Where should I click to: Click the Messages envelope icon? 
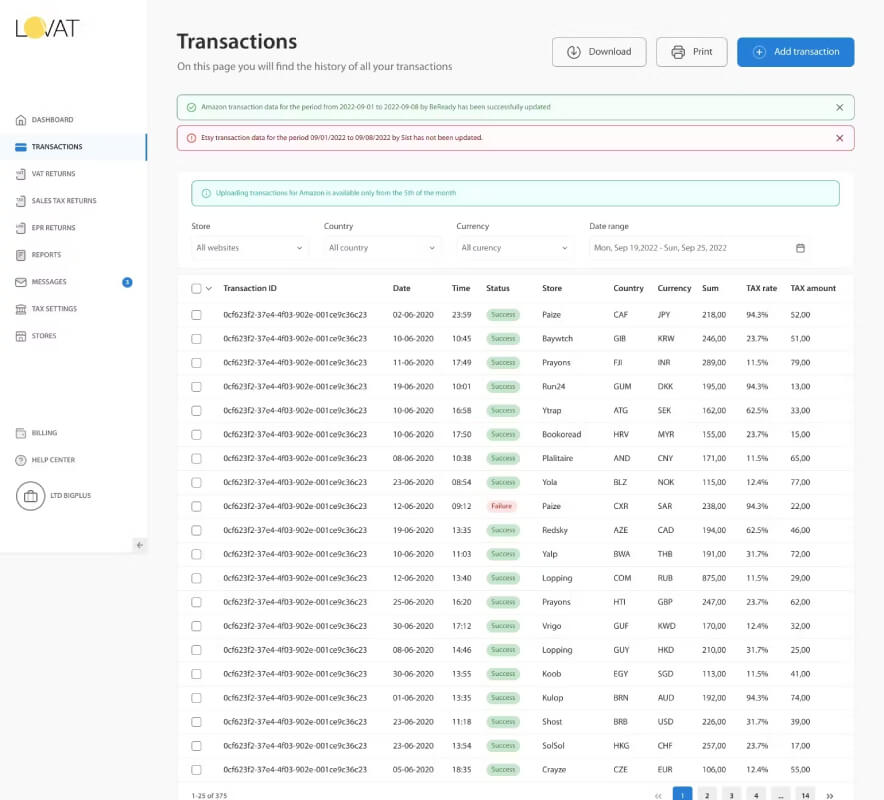pos(21,282)
